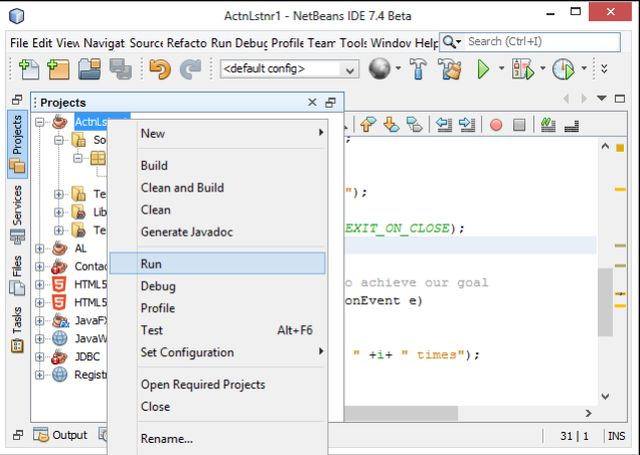Open the Team menu
Image resolution: width=640 pixels, height=455 pixels.
(x=322, y=42)
